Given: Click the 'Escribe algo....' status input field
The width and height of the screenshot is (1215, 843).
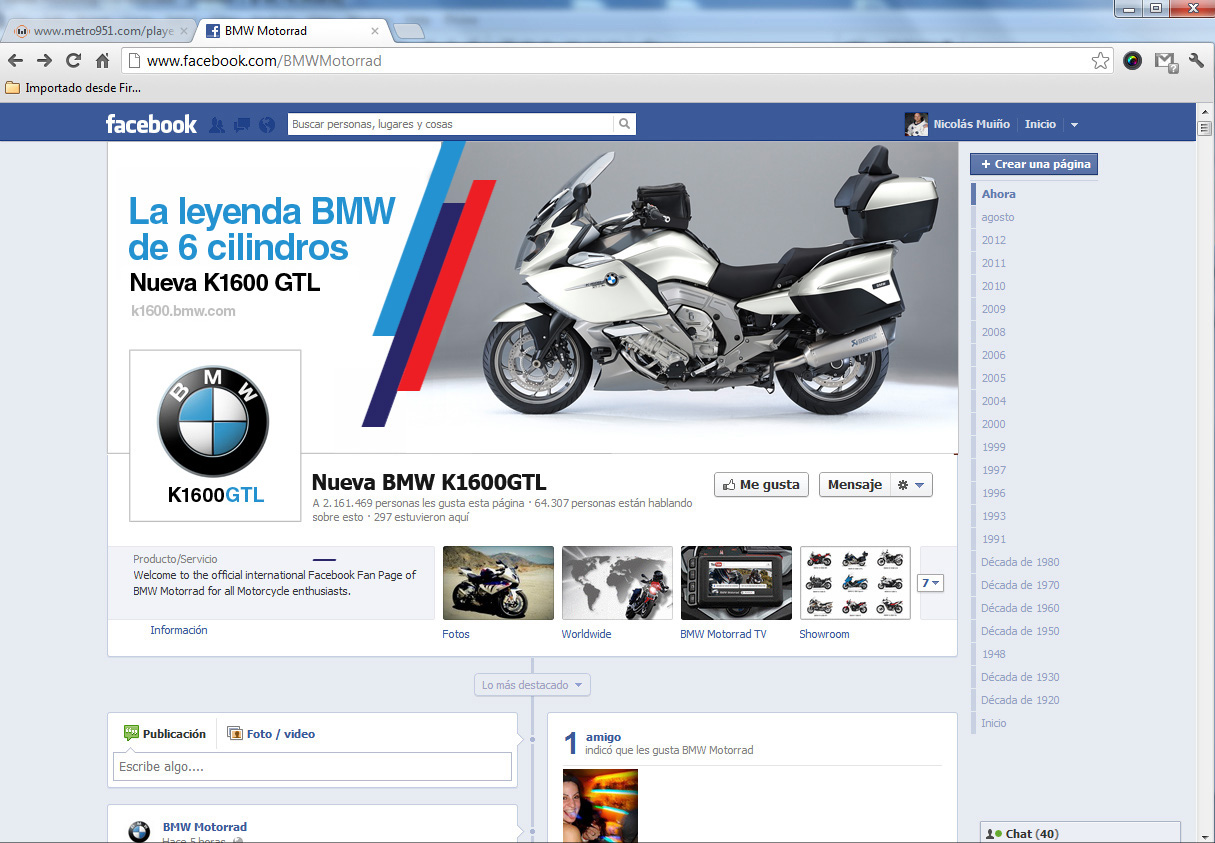Looking at the screenshot, I should (311, 766).
